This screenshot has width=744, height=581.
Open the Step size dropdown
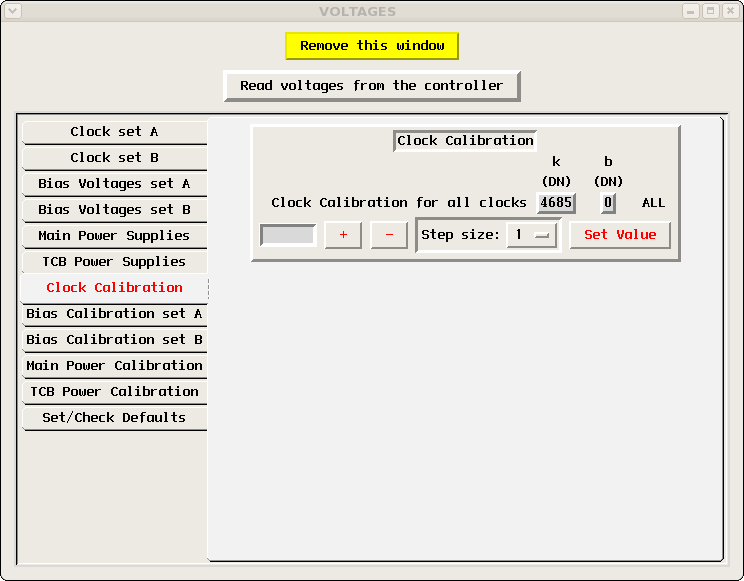tap(532, 235)
